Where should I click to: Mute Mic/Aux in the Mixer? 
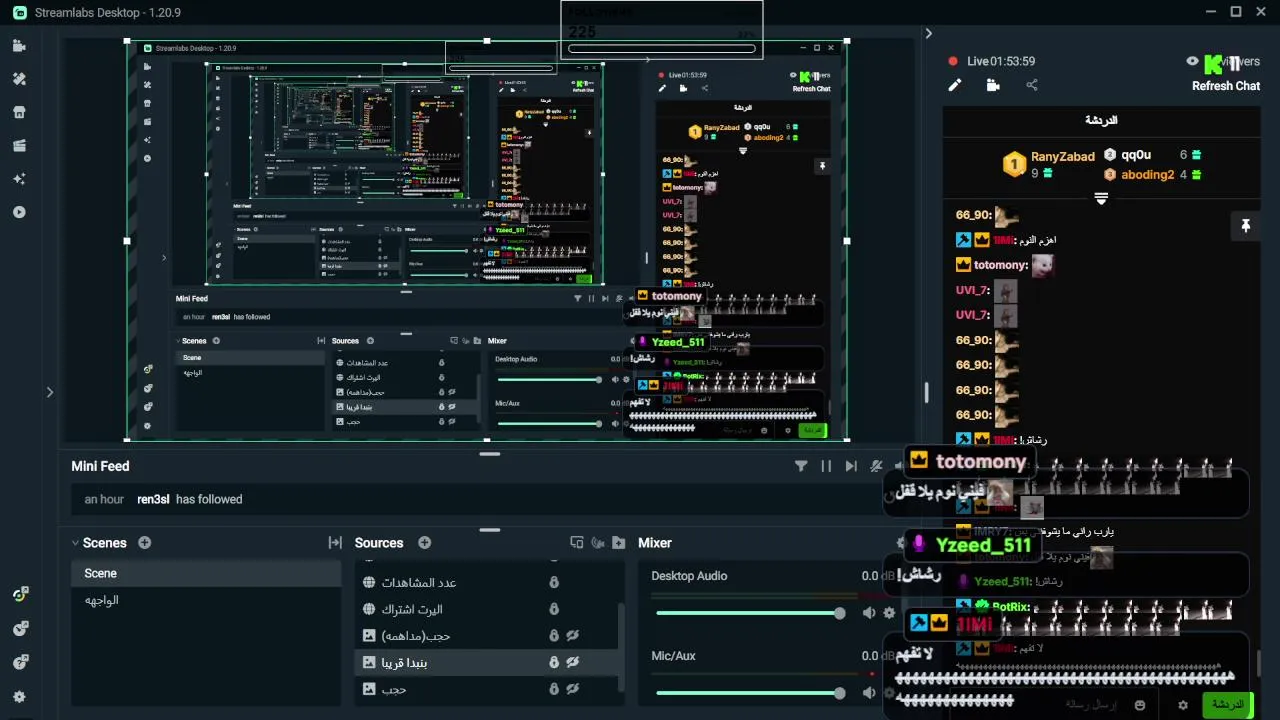[x=869, y=693]
